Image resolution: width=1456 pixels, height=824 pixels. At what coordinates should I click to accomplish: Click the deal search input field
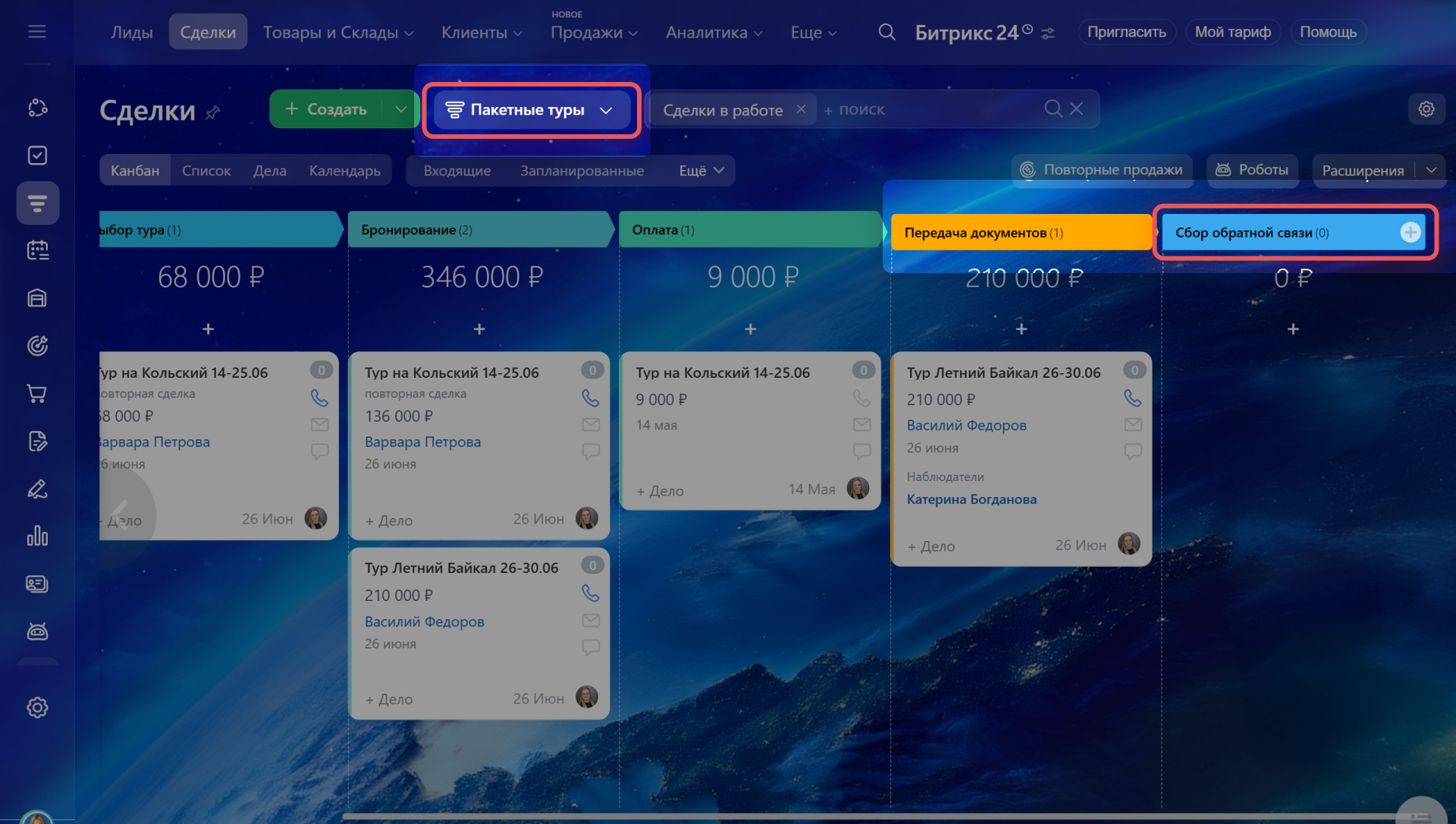click(933, 110)
